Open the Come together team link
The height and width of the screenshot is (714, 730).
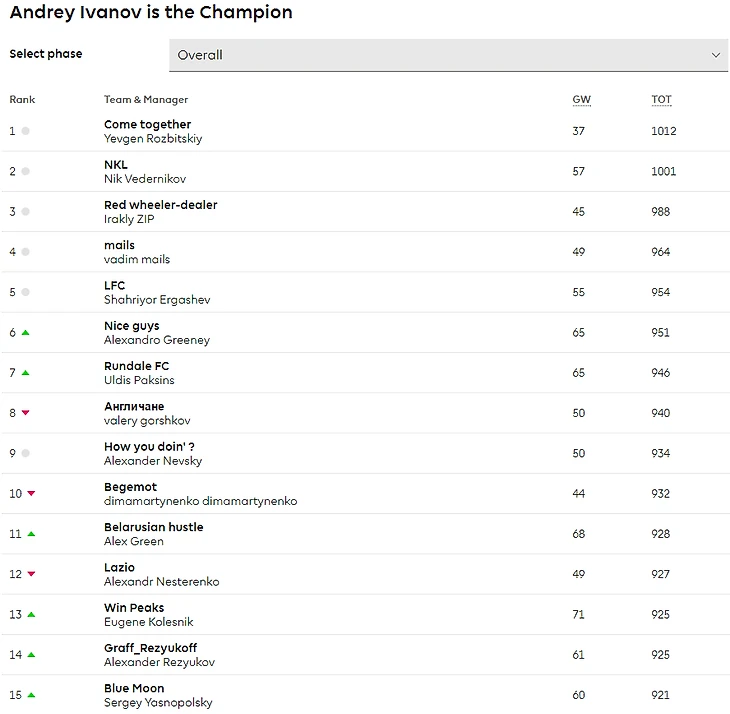(147, 125)
